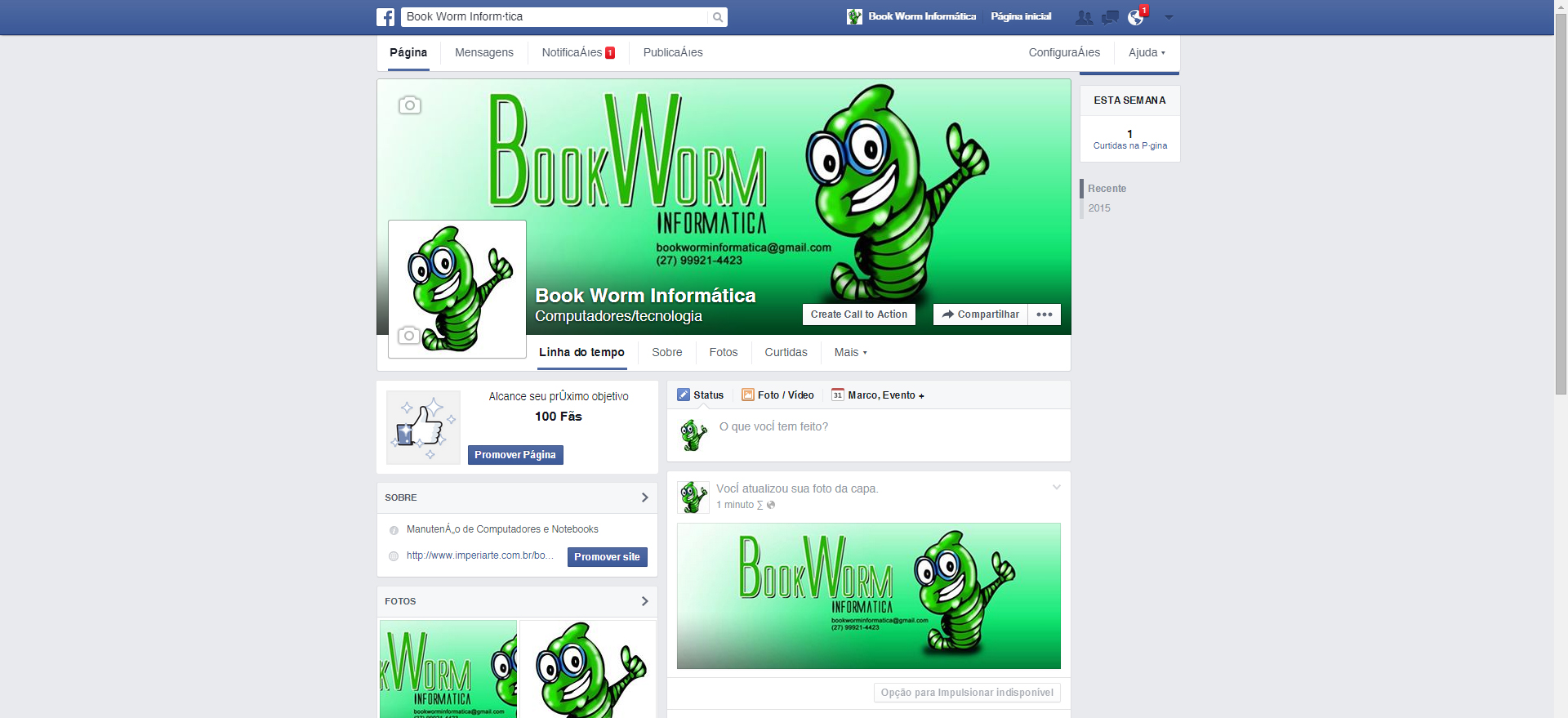Screen dimensions: 1568x718
Task: Go to the Sobre tab under cover
Action: click(x=667, y=352)
